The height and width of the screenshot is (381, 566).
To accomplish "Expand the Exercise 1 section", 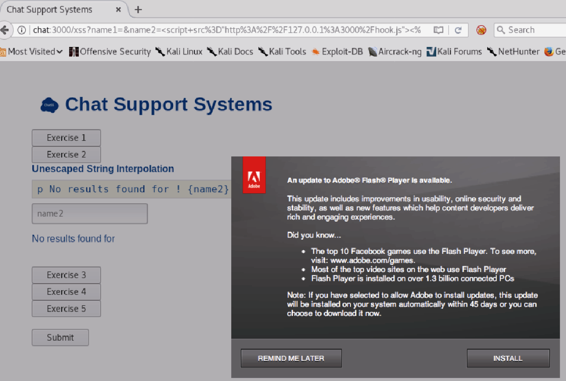I will (66, 138).
